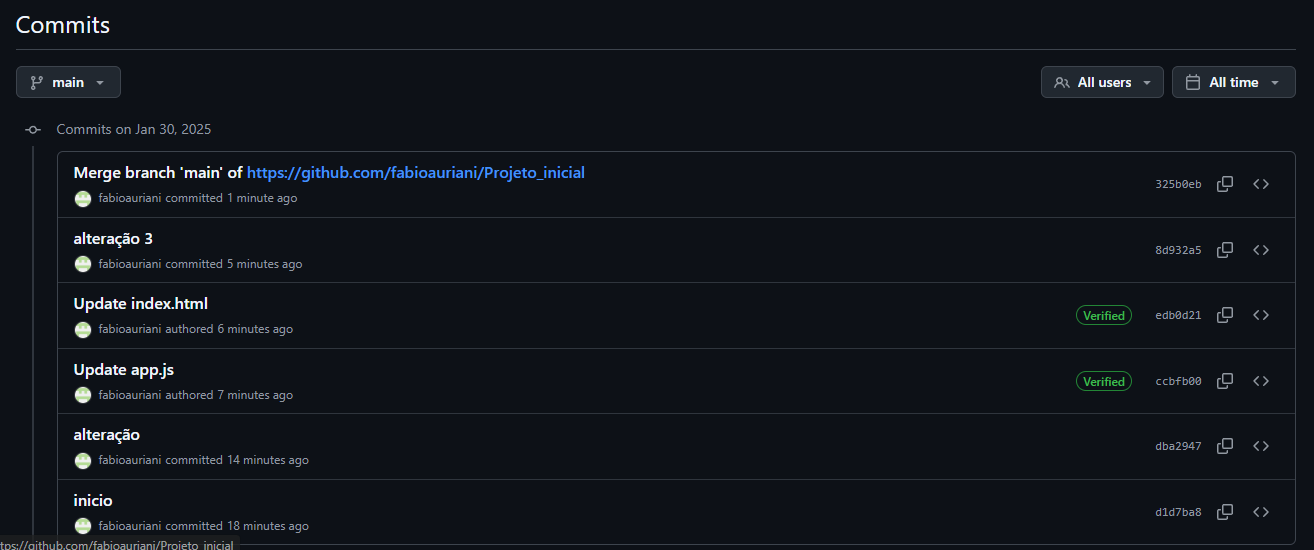Expand the All users filter
This screenshot has height=550, width=1314.
coord(1103,82)
